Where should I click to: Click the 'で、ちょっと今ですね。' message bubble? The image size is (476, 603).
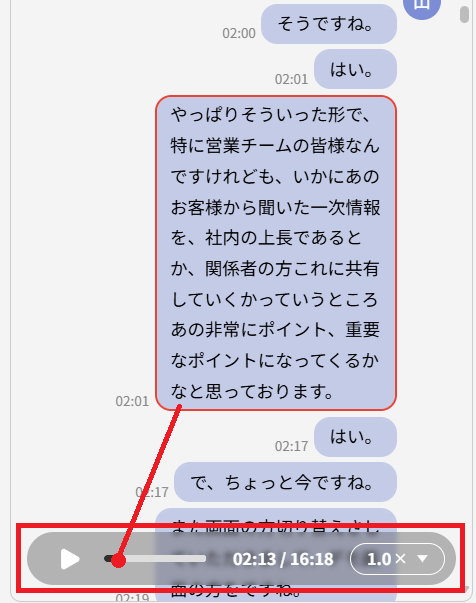click(x=285, y=482)
